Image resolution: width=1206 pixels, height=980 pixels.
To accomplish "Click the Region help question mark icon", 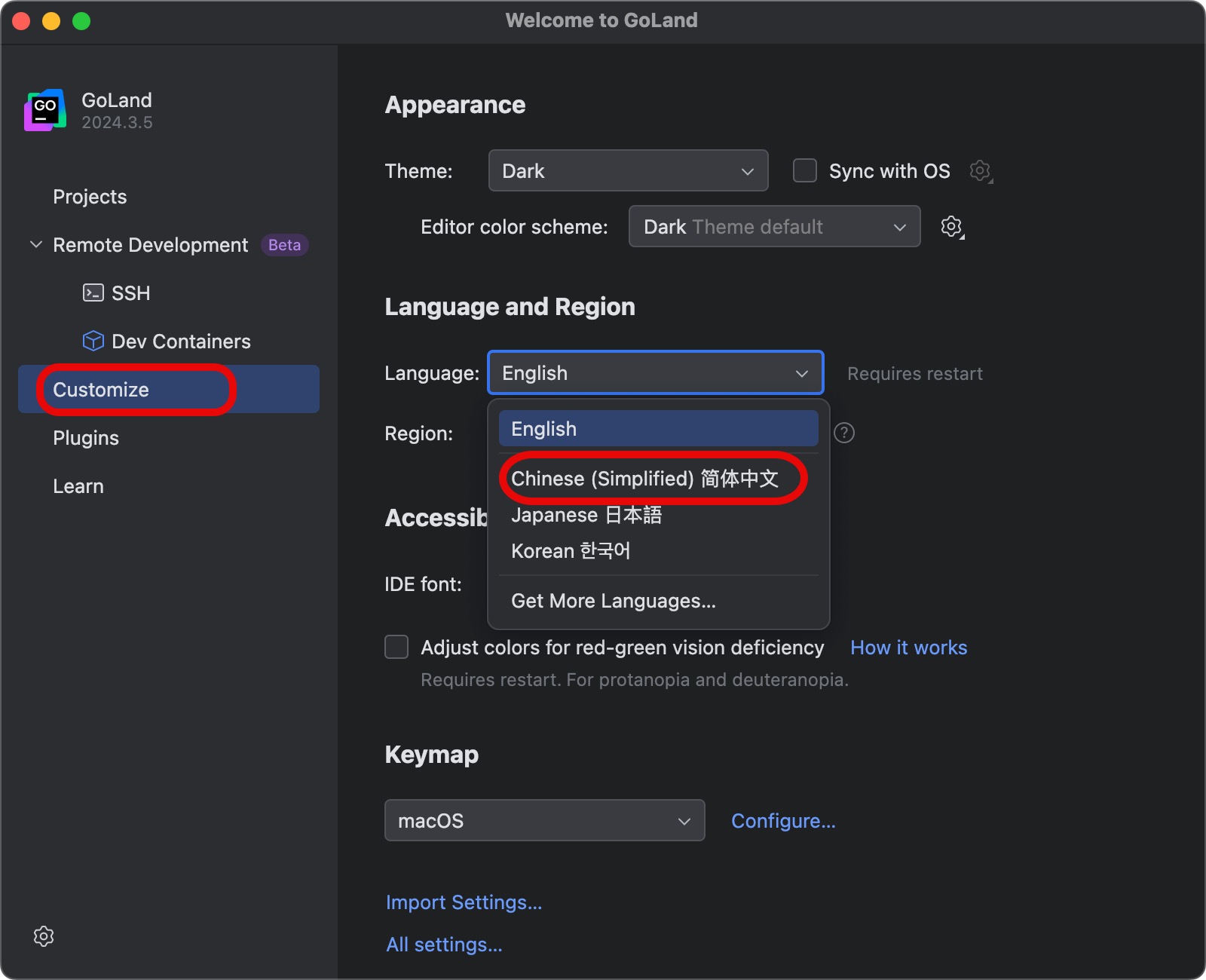I will [844, 433].
